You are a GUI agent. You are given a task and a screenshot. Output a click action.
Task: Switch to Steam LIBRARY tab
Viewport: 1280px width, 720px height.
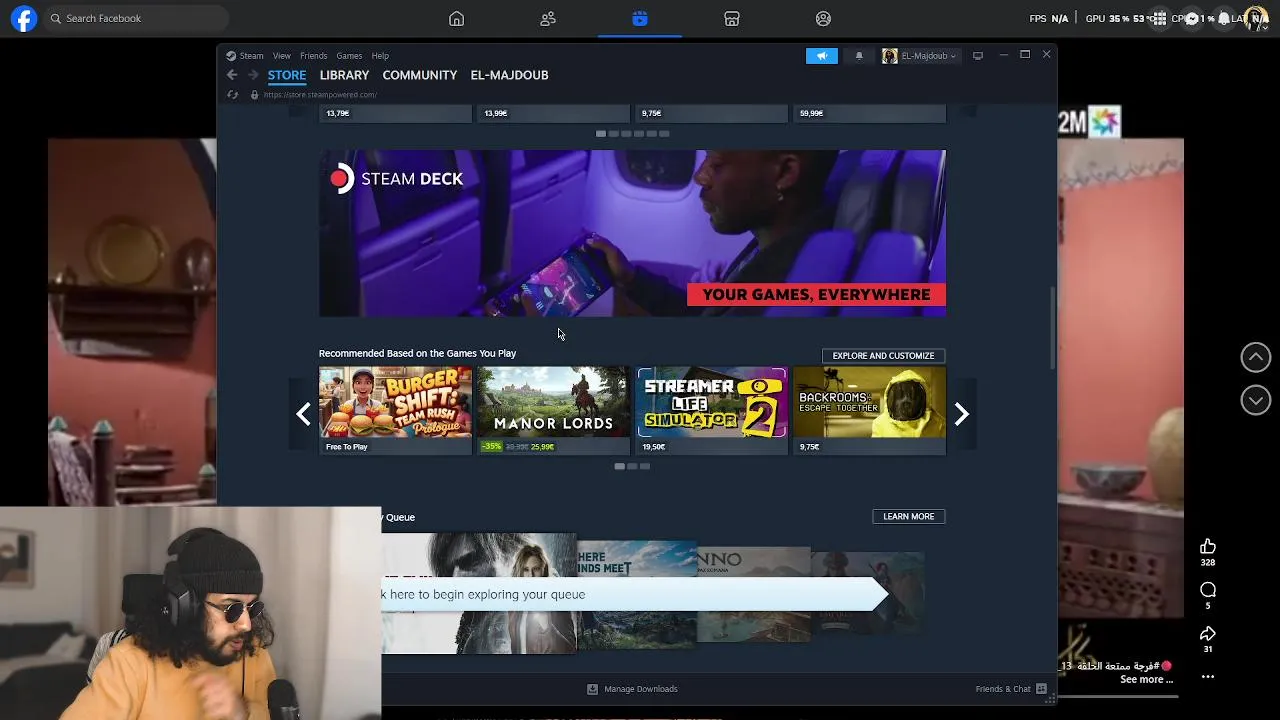(x=344, y=75)
